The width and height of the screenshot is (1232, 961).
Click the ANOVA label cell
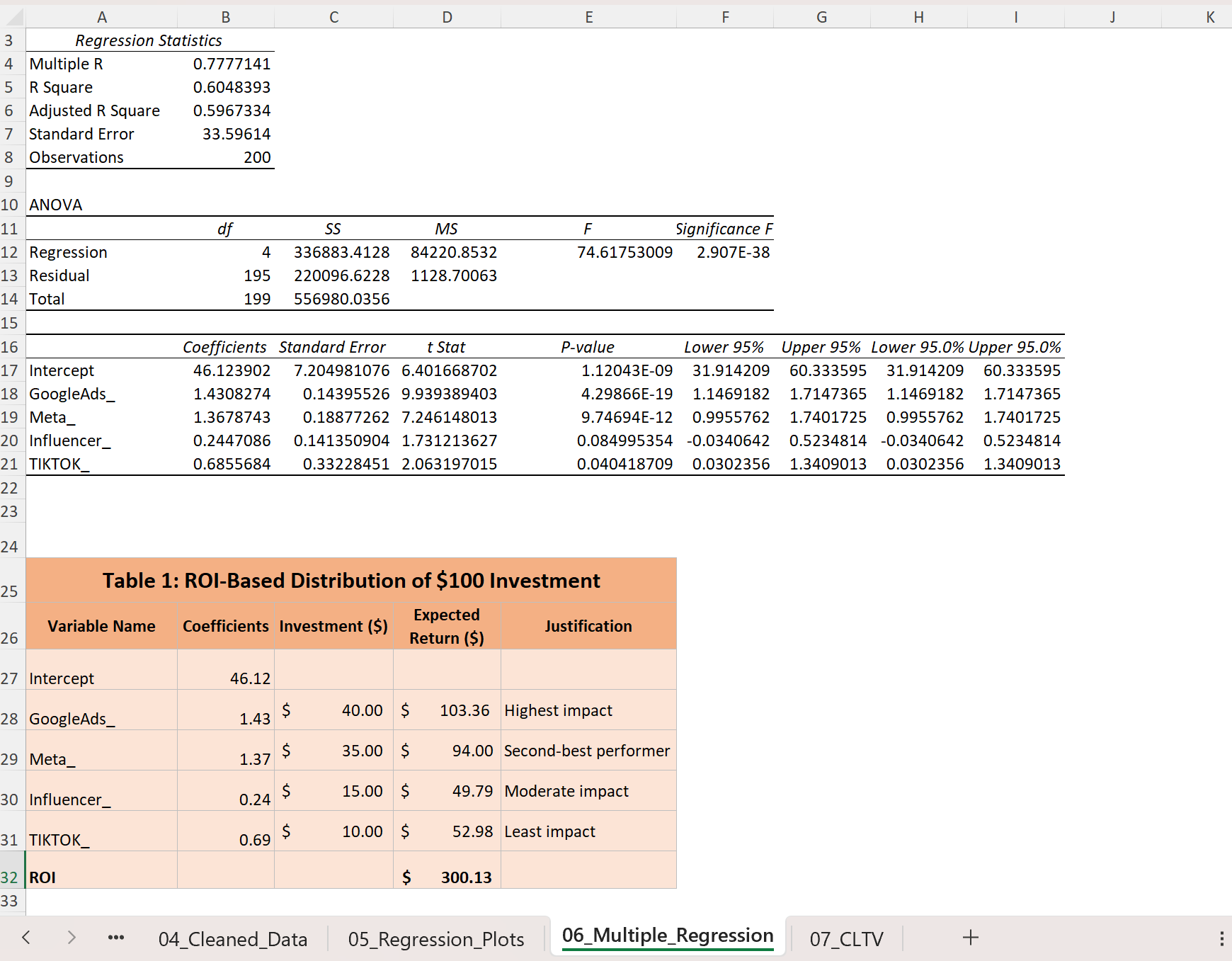point(102,205)
